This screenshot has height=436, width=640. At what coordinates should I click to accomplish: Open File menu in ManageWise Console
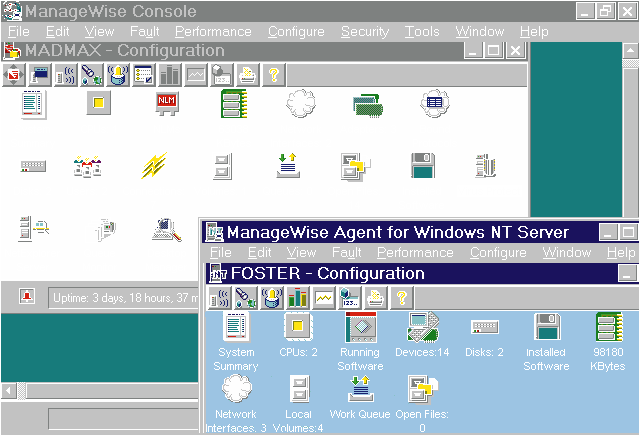19,32
